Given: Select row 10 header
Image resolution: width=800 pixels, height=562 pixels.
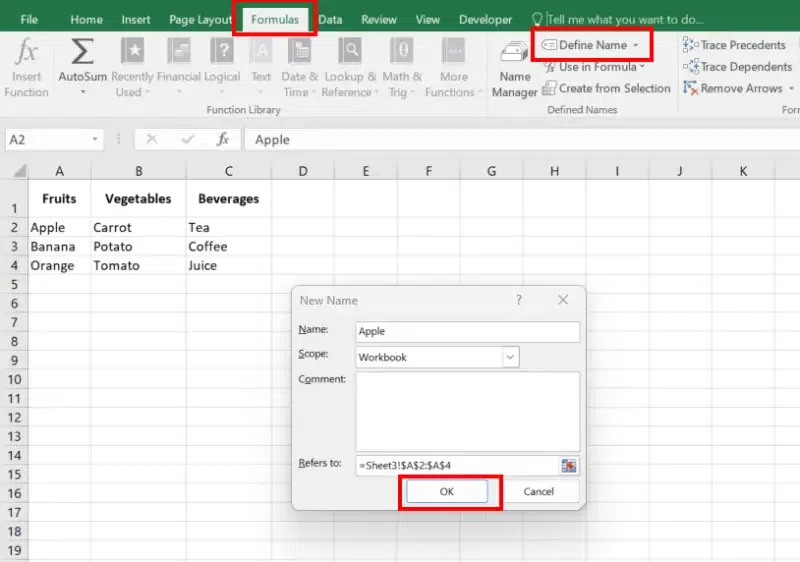Looking at the screenshot, I should click(x=14, y=379).
